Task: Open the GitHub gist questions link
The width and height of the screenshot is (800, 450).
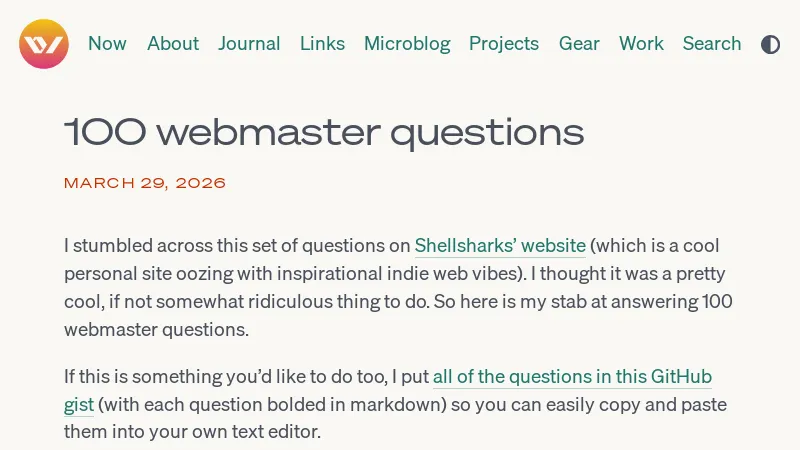Action: pyautogui.click(x=571, y=377)
